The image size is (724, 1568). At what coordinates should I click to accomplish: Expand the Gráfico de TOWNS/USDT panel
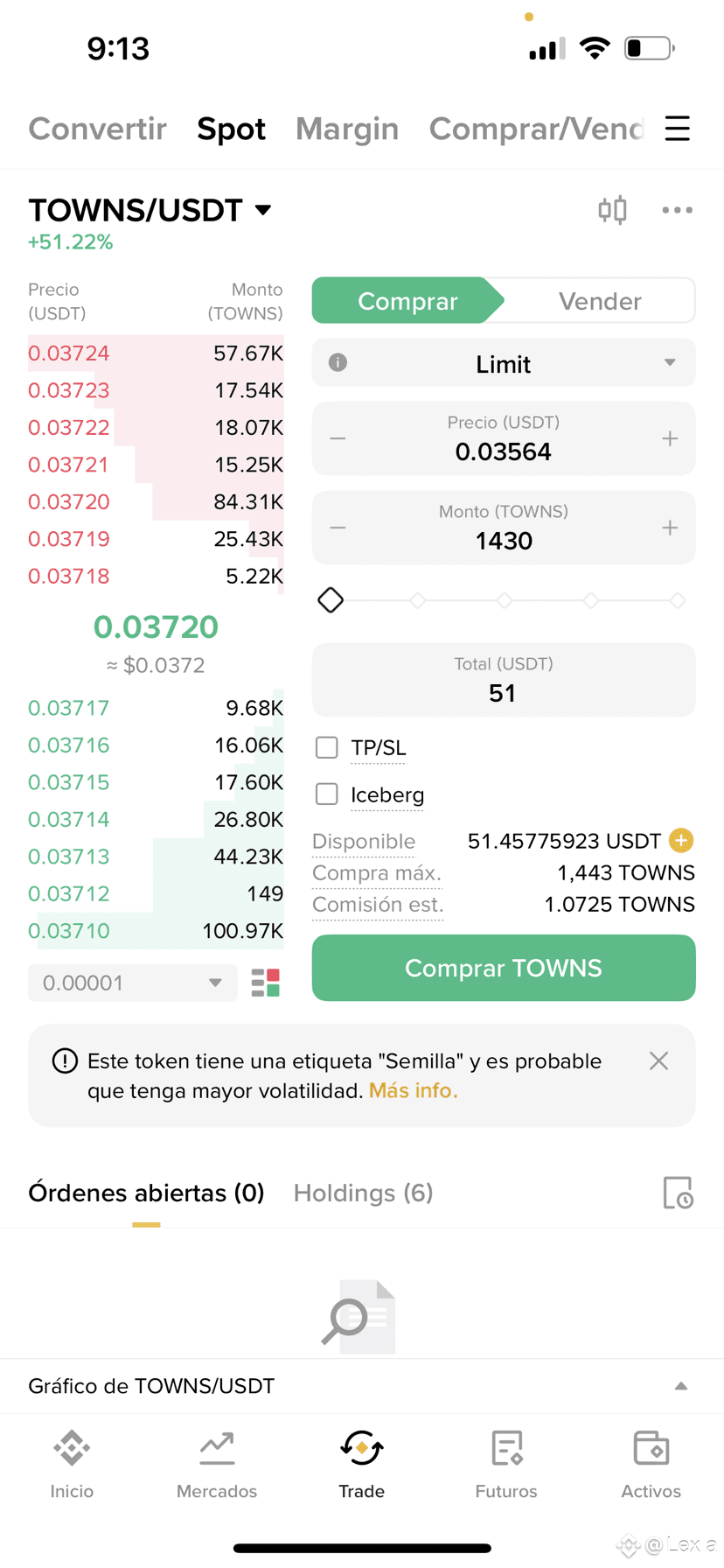pyautogui.click(x=362, y=1386)
